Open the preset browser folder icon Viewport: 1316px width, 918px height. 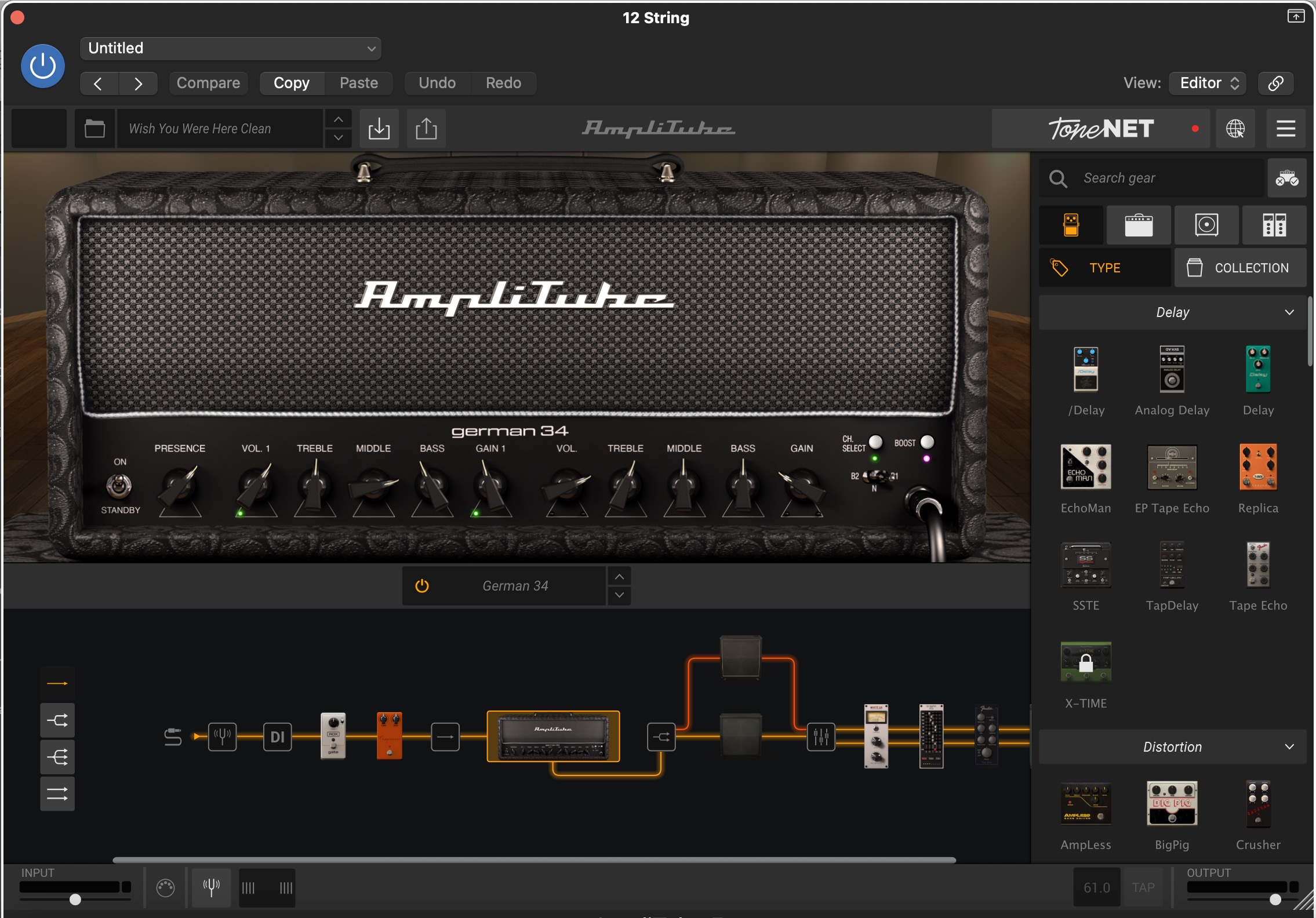coord(94,129)
